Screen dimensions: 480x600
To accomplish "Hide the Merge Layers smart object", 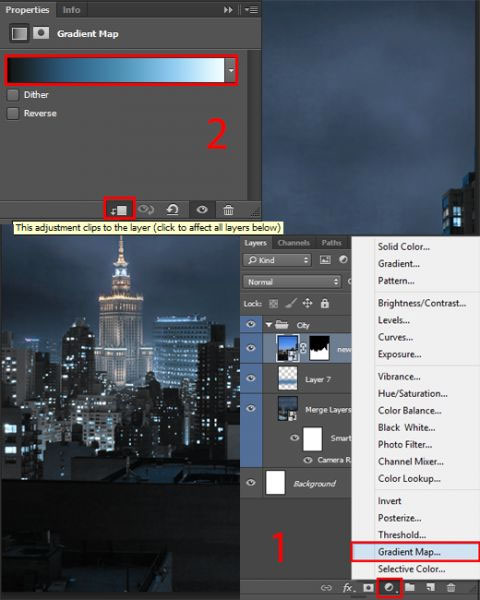I will (x=251, y=408).
